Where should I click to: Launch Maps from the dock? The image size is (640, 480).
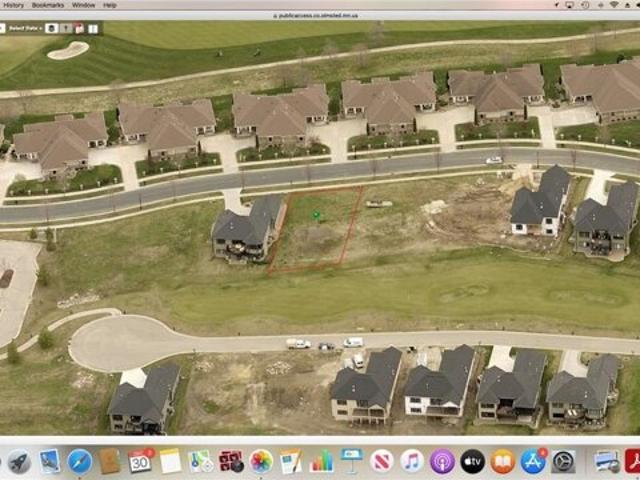click(x=201, y=461)
